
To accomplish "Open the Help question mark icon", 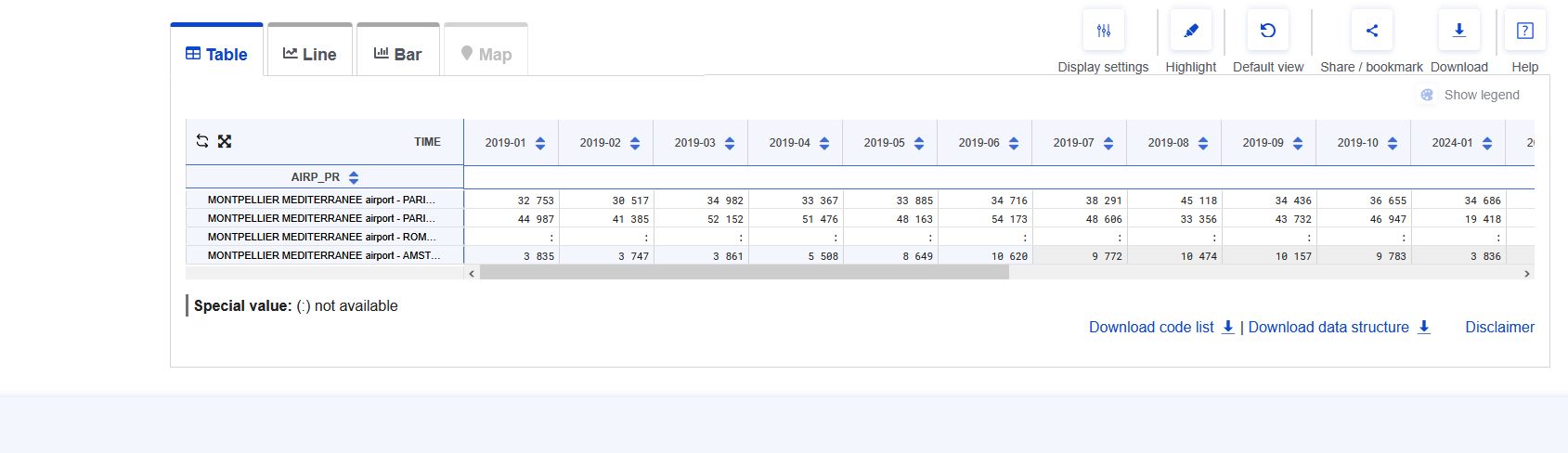I will pyautogui.click(x=1524, y=31).
